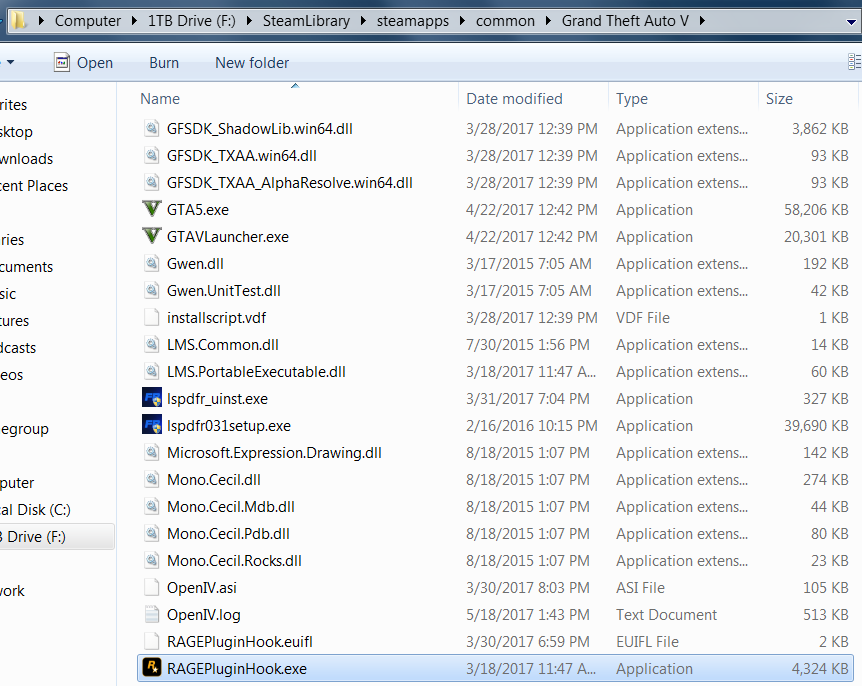
Task: Click the GTAVLauncher.exe V logo icon
Action: click(x=152, y=236)
